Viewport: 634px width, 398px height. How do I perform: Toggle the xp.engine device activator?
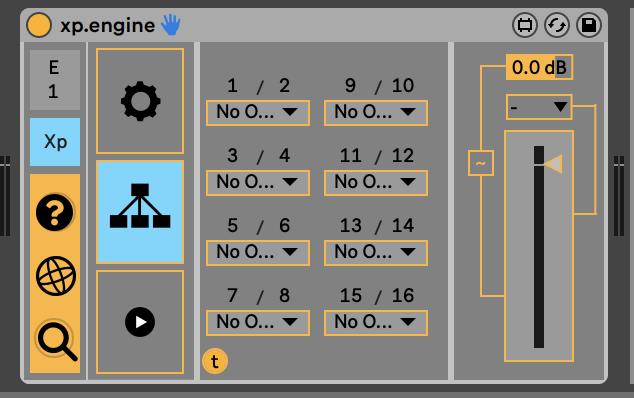pos(39,25)
